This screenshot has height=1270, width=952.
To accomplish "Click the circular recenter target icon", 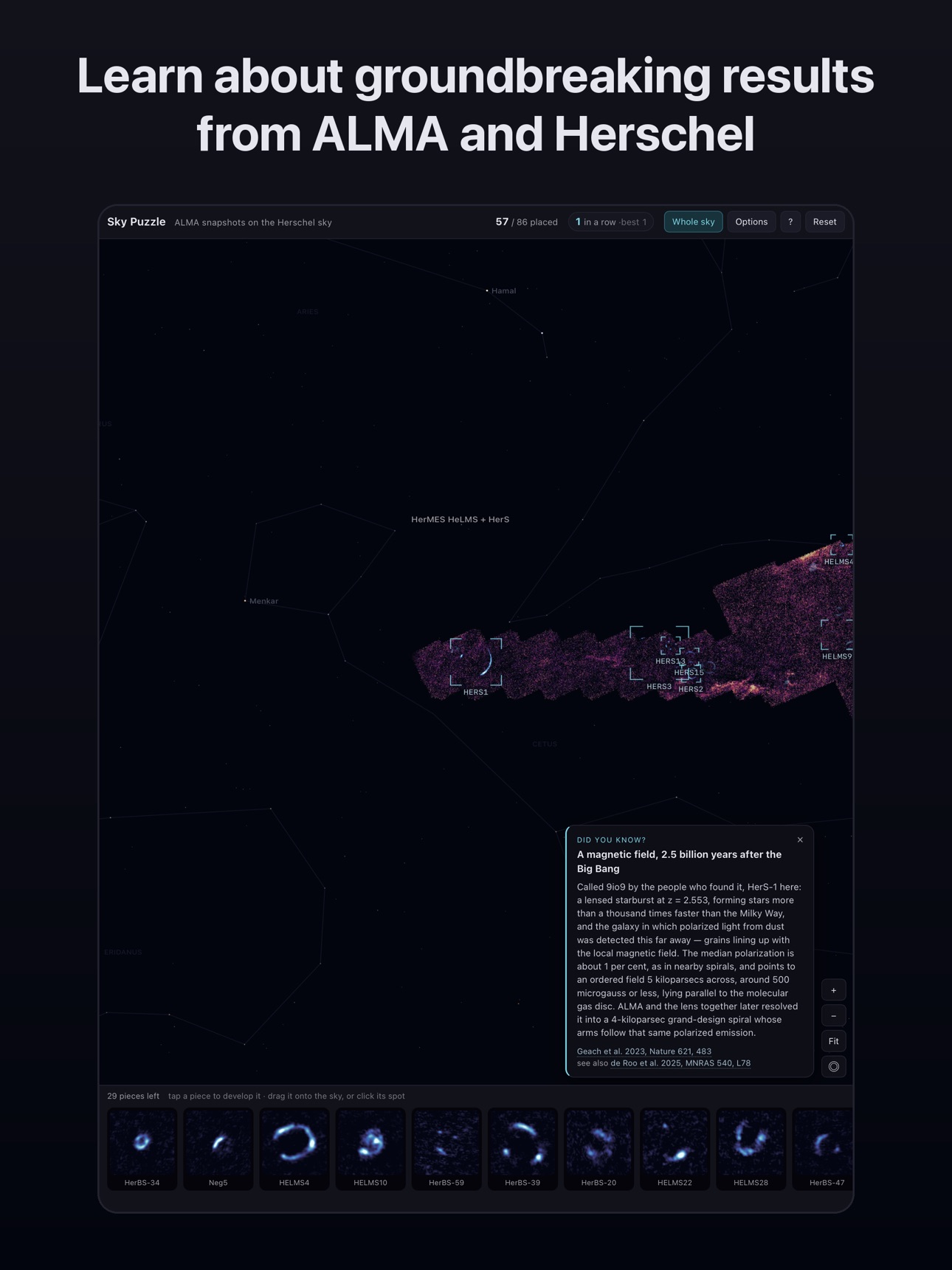I will click(834, 1066).
